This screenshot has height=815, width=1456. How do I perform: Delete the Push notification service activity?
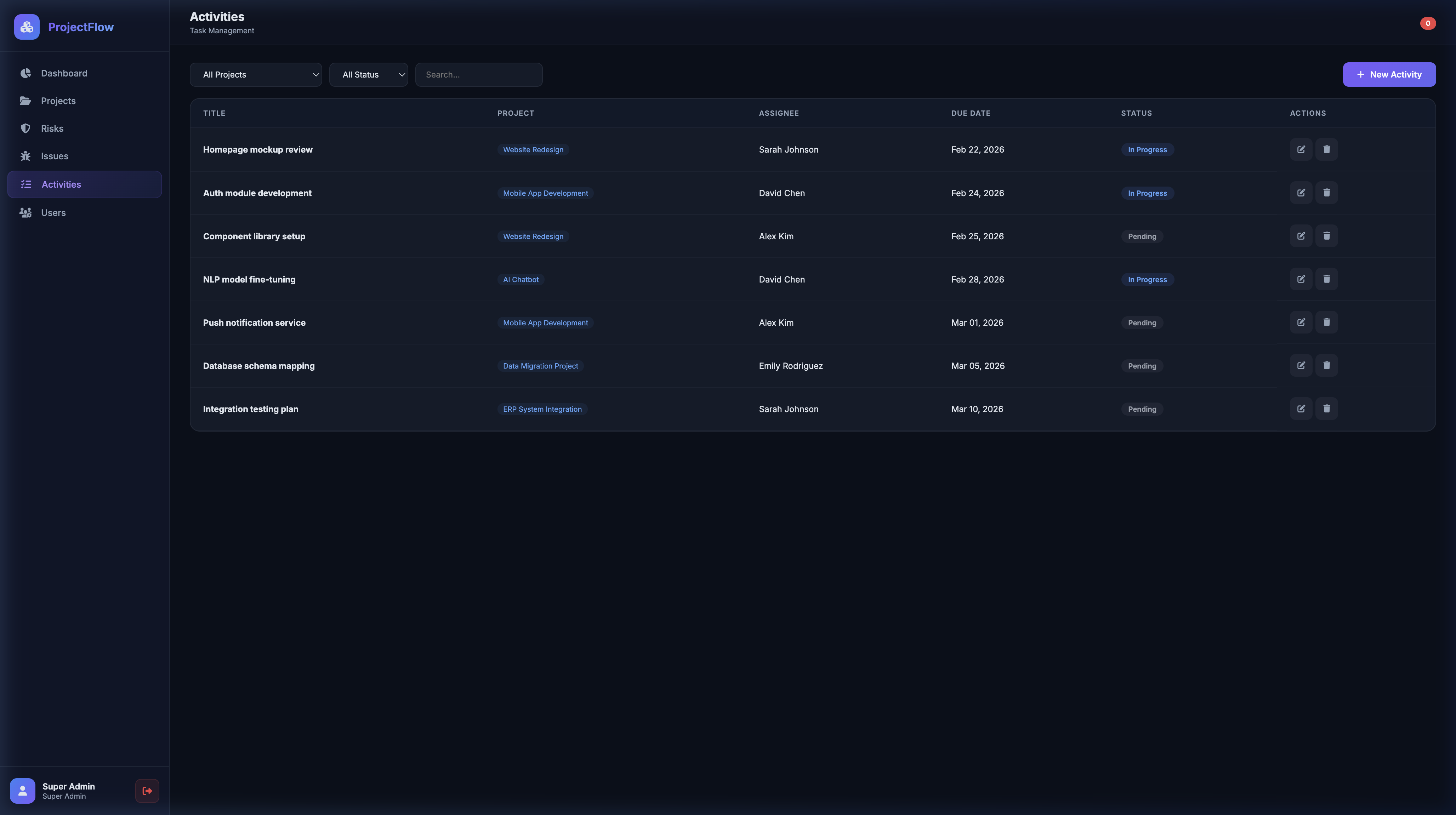[x=1326, y=322]
